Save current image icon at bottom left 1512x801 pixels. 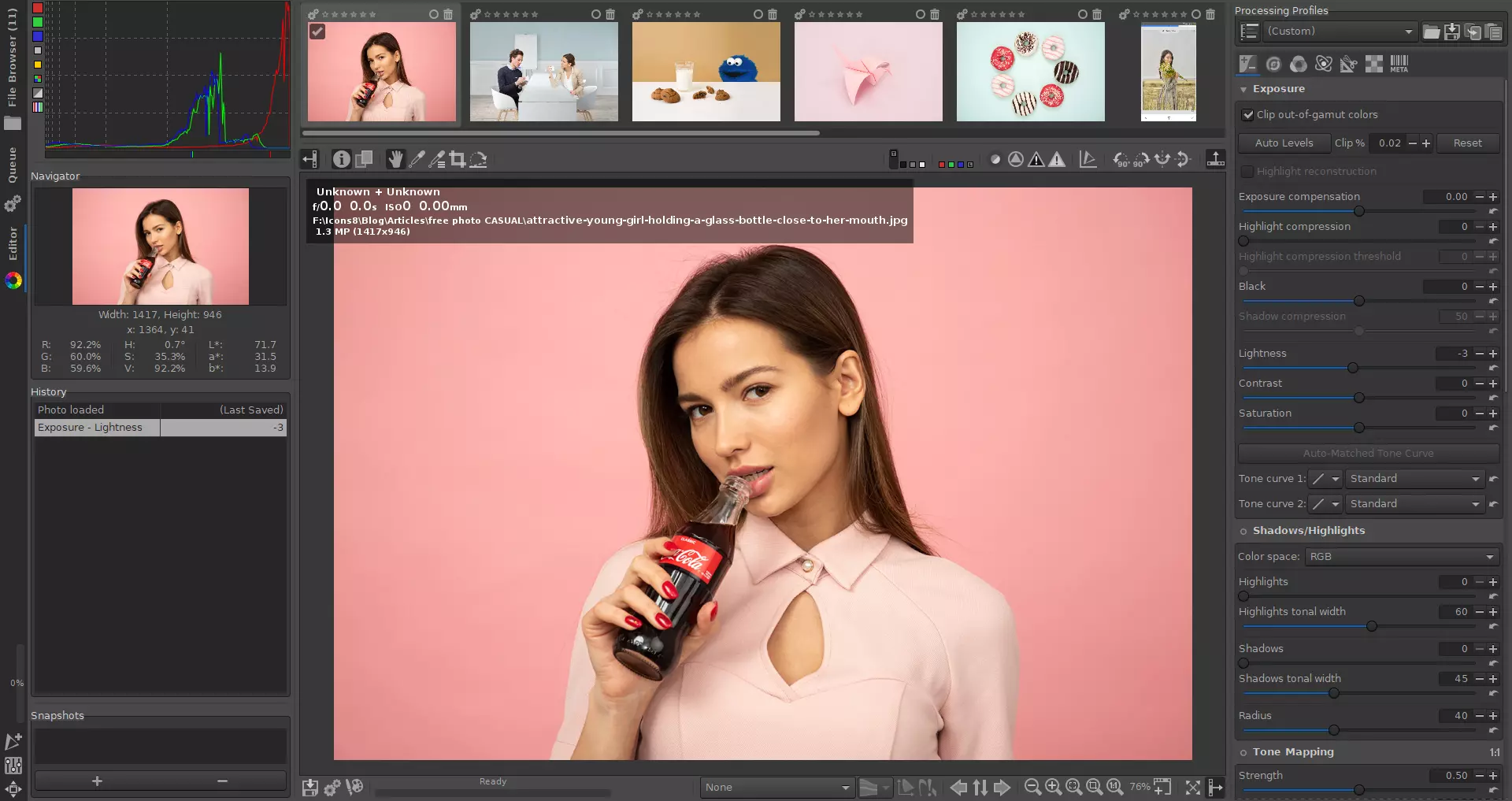310,787
